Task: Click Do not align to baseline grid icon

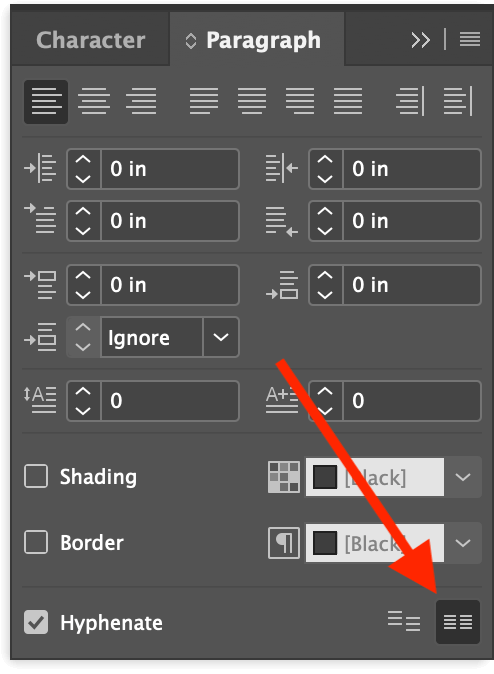Action: pyautogui.click(x=404, y=622)
